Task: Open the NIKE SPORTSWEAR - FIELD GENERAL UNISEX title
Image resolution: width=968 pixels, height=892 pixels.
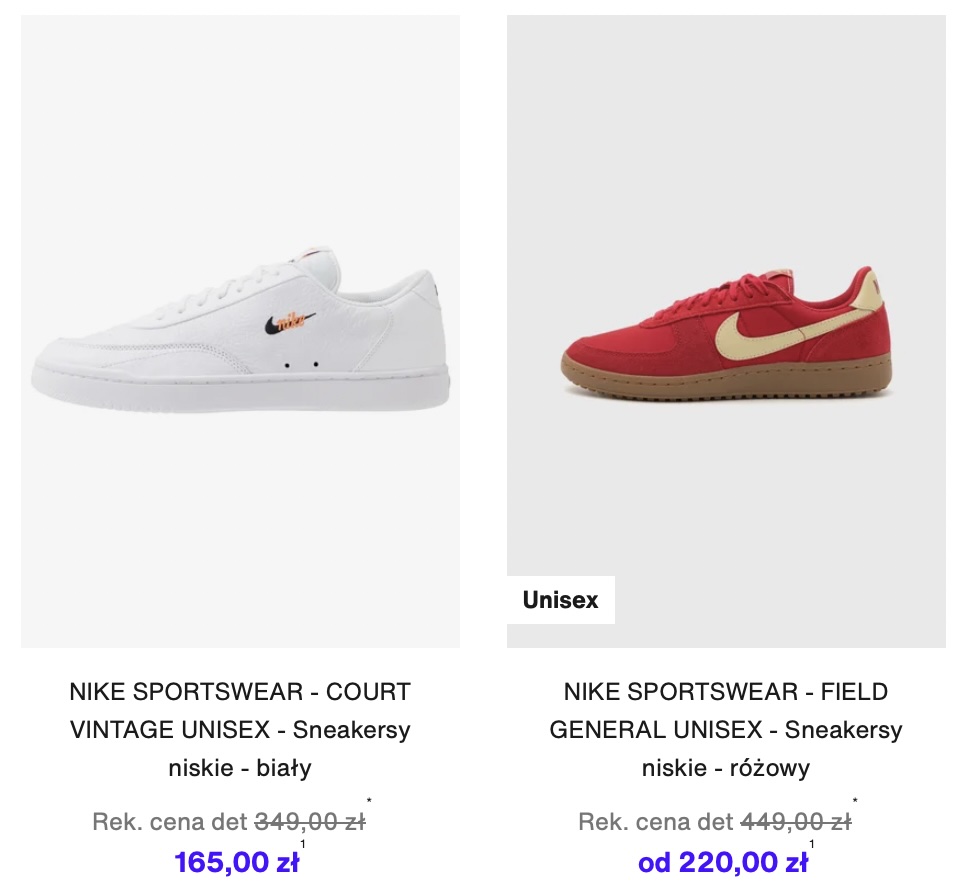Action: pyautogui.click(x=726, y=730)
